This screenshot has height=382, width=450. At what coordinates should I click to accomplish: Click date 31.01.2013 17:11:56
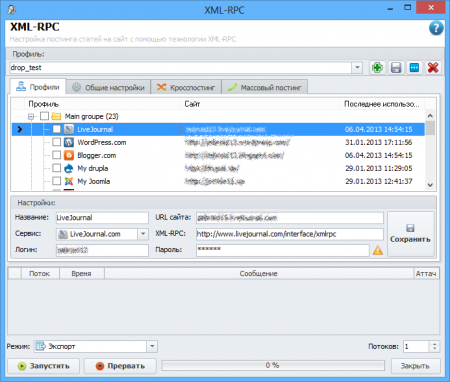[x=379, y=142]
